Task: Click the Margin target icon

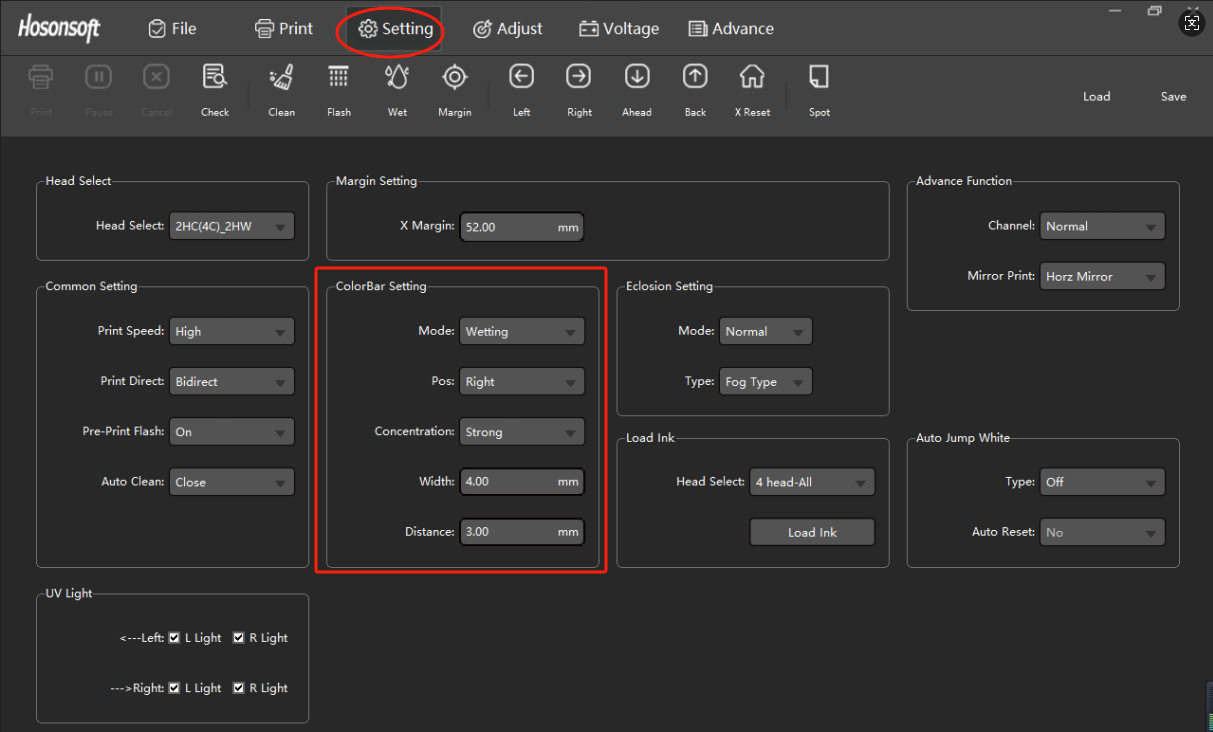Action: click(x=454, y=78)
